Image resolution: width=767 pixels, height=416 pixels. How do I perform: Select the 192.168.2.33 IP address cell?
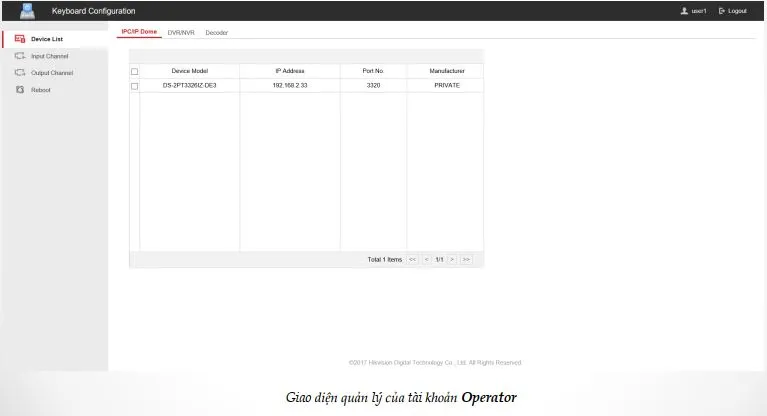click(289, 86)
